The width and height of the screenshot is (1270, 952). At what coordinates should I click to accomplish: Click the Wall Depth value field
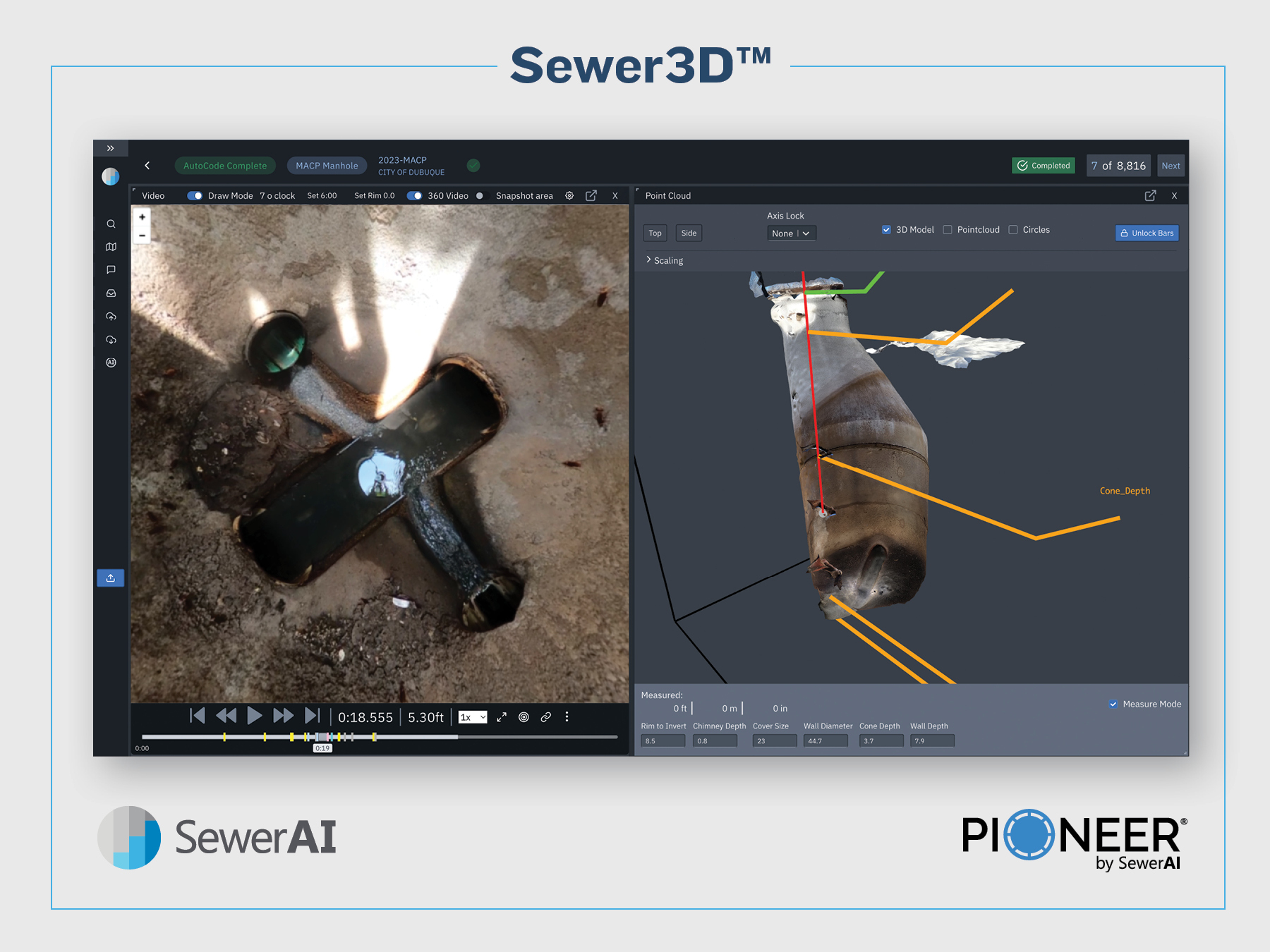point(932,741)
